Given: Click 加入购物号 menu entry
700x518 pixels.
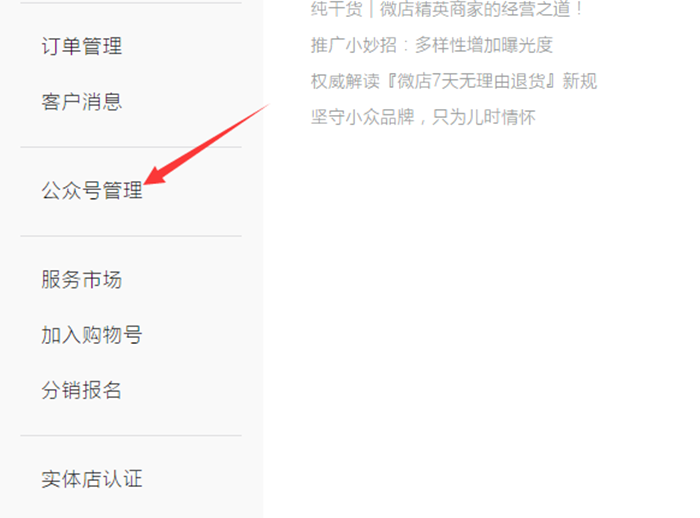Looking at the screenshot, I should (92, 335).
